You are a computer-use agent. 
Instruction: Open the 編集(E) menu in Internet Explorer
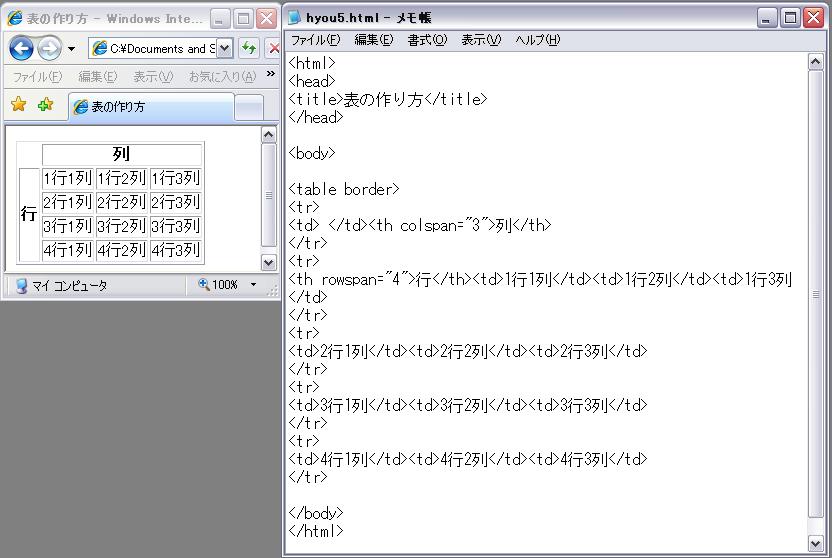(x=98, y=77)
